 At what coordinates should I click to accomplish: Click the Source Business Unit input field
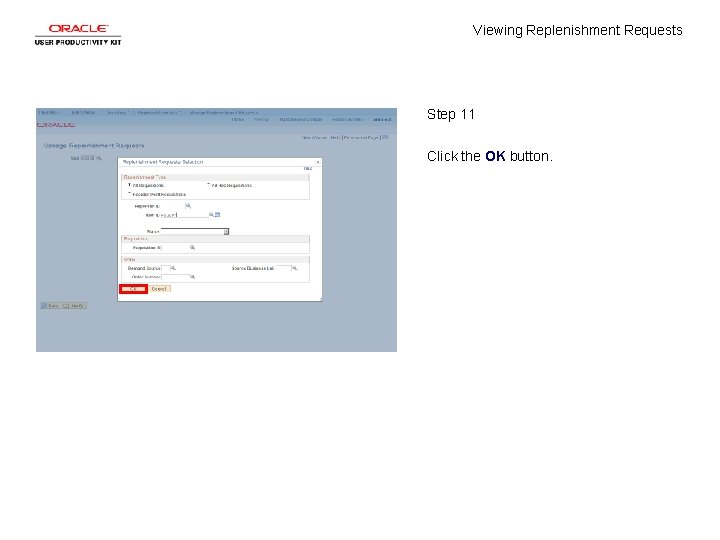click(284, 268)
